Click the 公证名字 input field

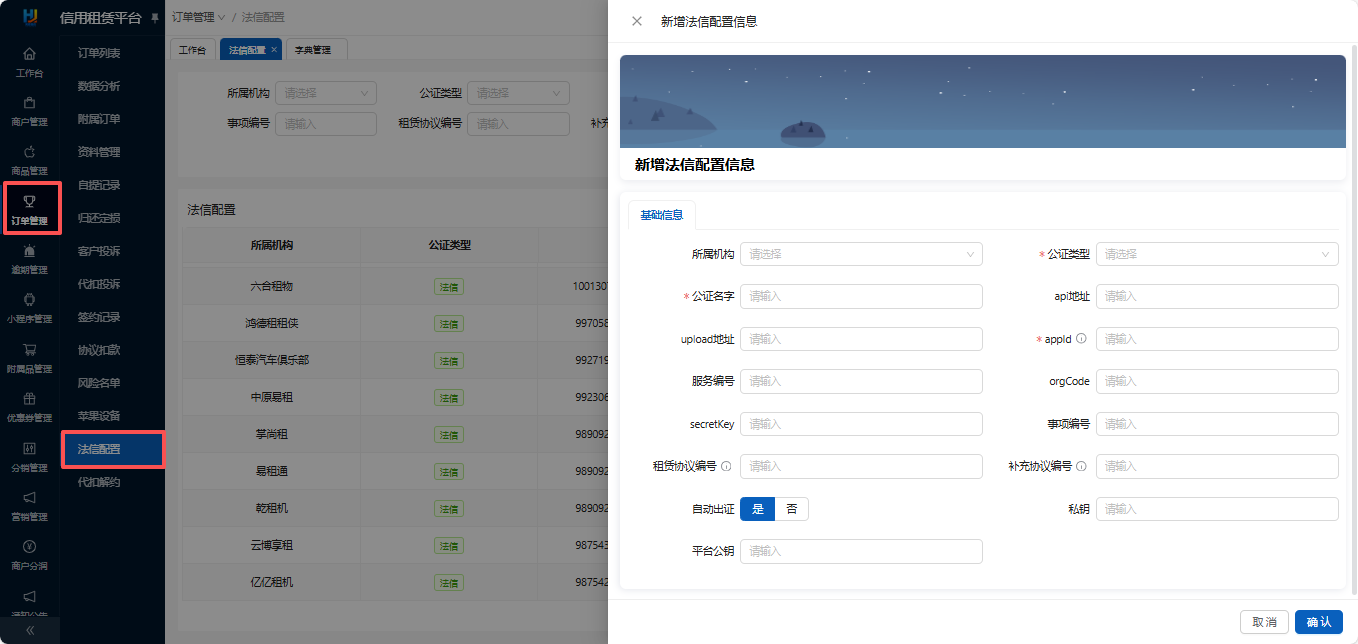pos(861,296)
